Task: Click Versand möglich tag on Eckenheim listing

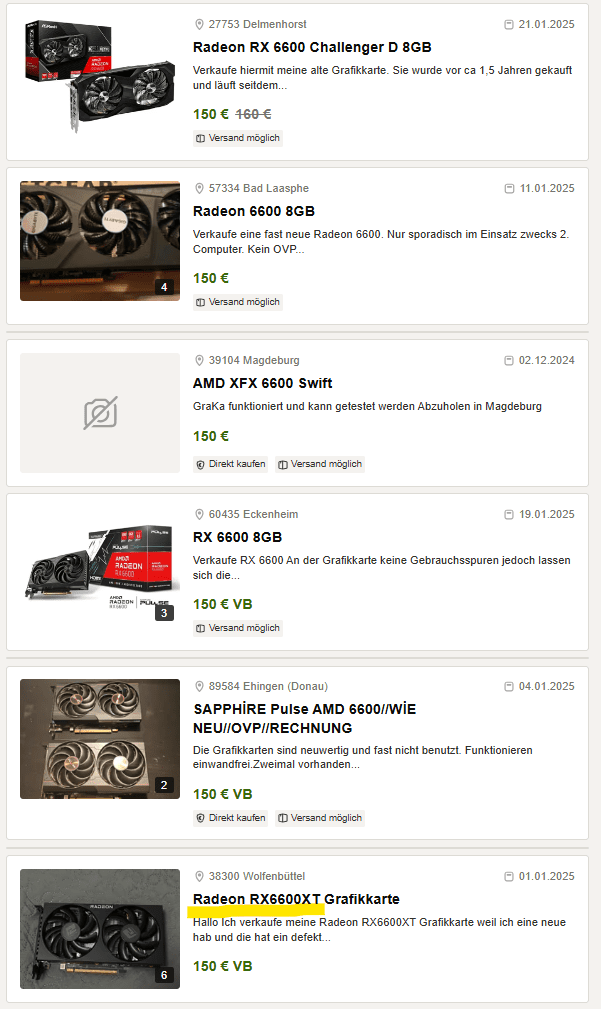Action: pos(238,628)
